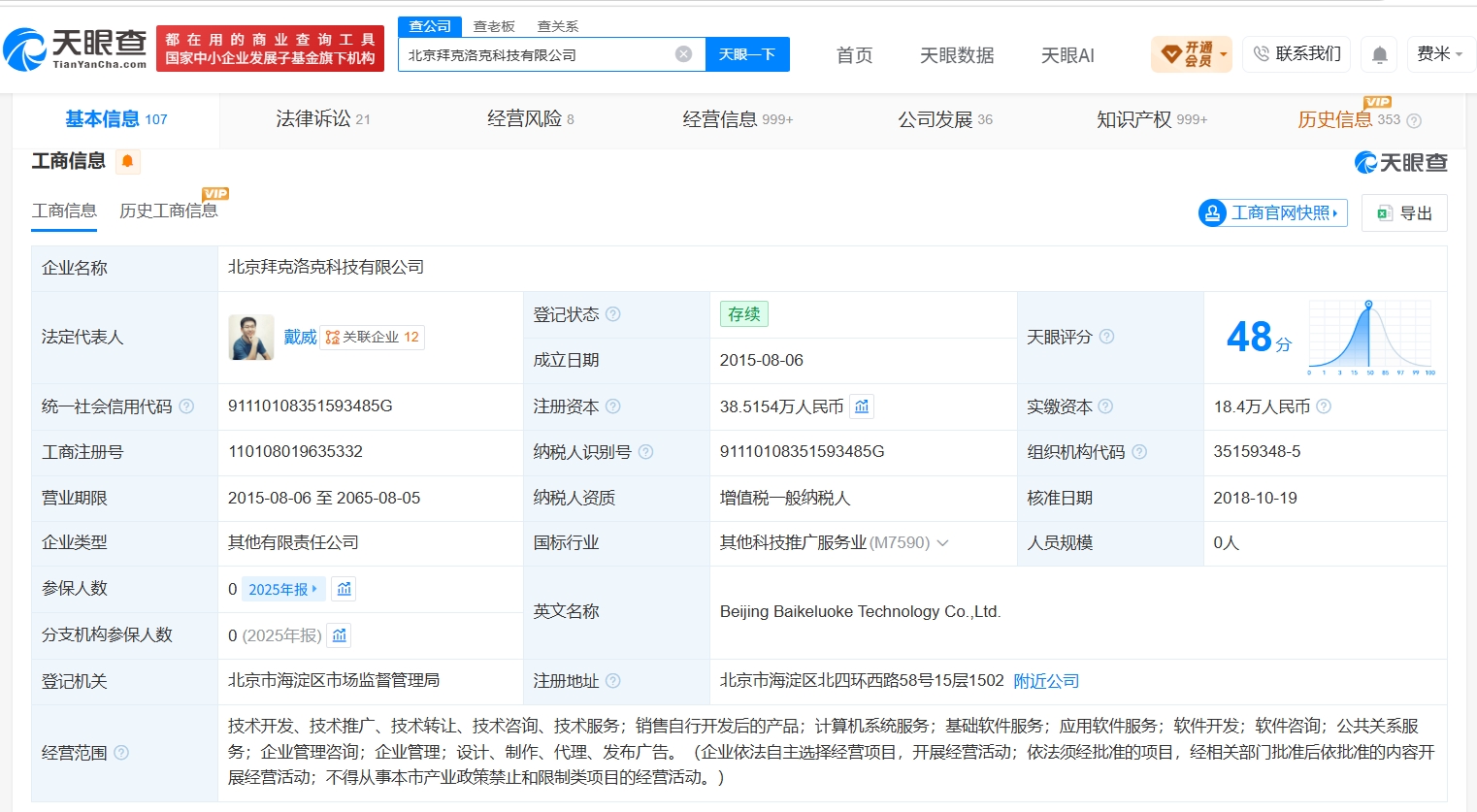Switch to the 公司发展 tab
Viewport: 1477px width, 812px height.
pos(945,119)
